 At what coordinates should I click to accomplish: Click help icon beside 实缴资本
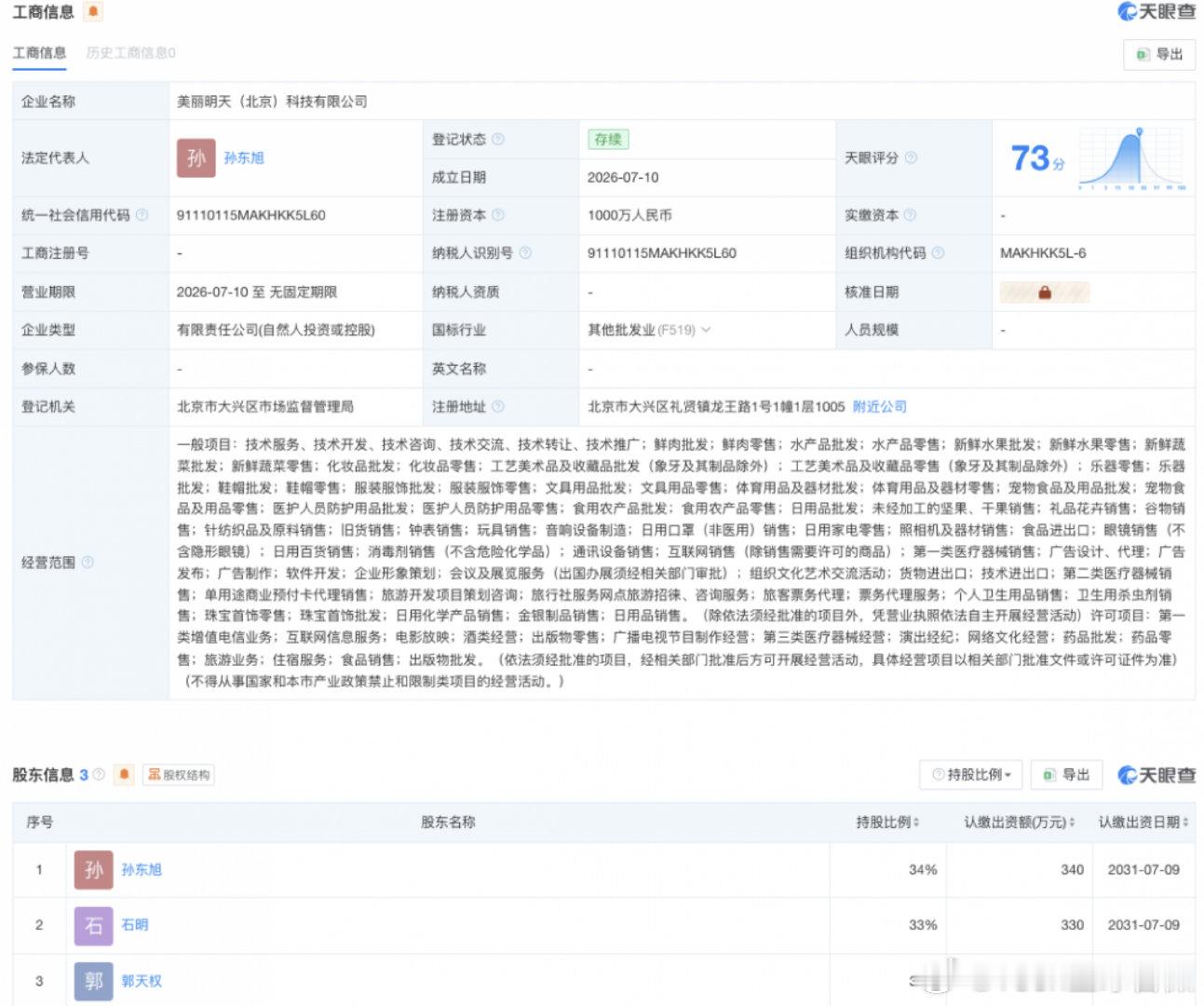click(x=910, y=215)
